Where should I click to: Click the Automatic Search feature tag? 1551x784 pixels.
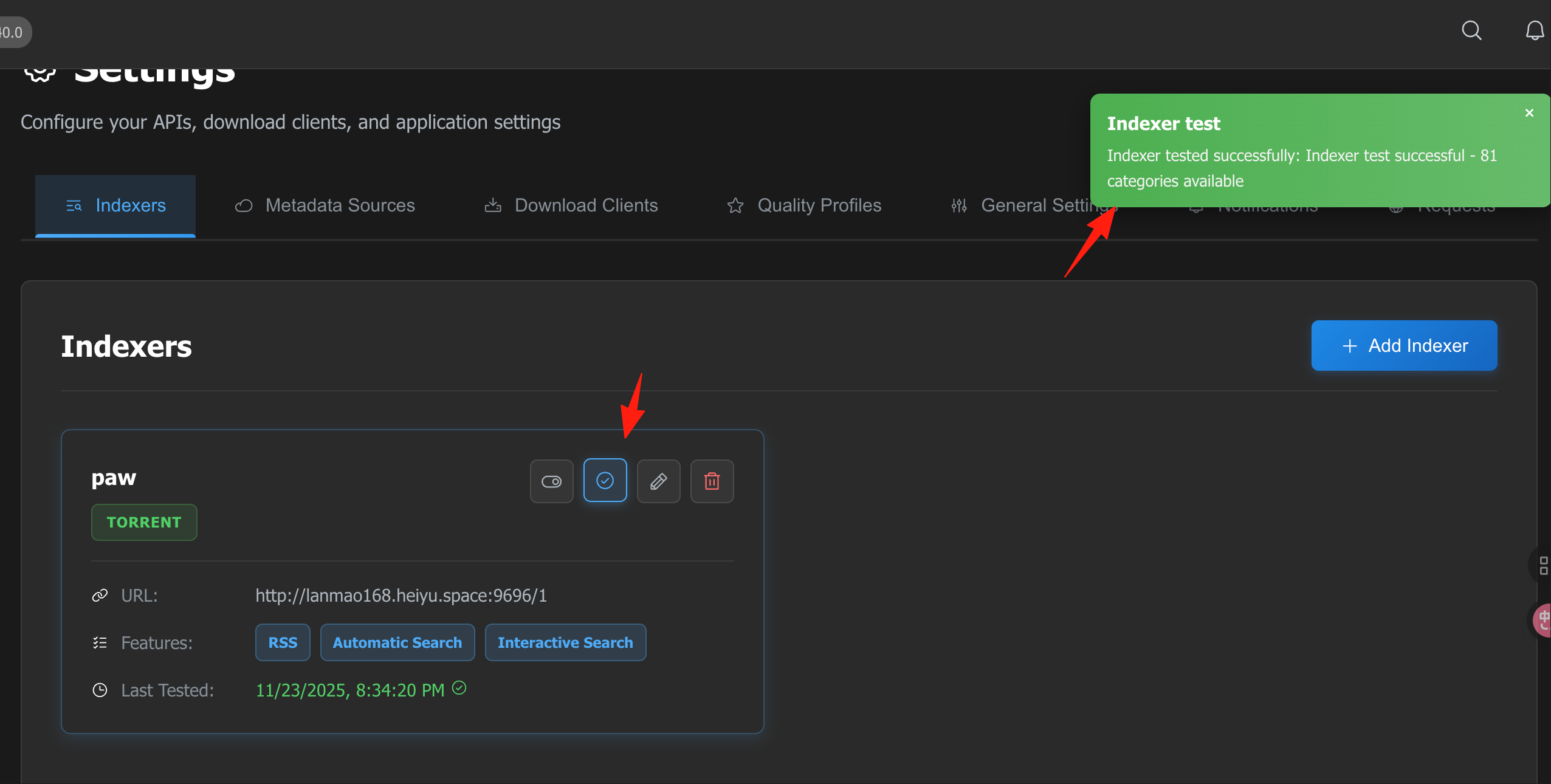tap(397, 642)
